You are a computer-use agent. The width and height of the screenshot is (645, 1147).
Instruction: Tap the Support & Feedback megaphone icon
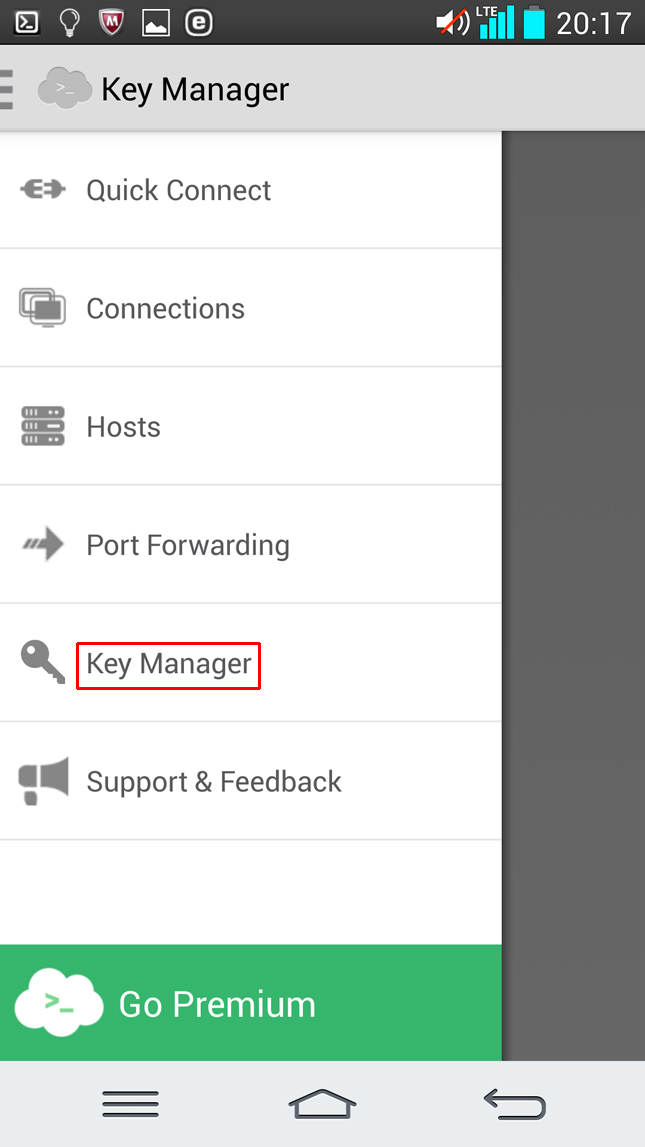(x=43, y=781)
